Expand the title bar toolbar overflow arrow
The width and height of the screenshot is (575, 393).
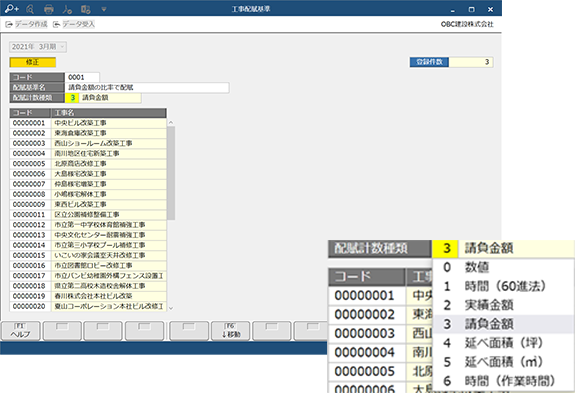pos(104,9)
